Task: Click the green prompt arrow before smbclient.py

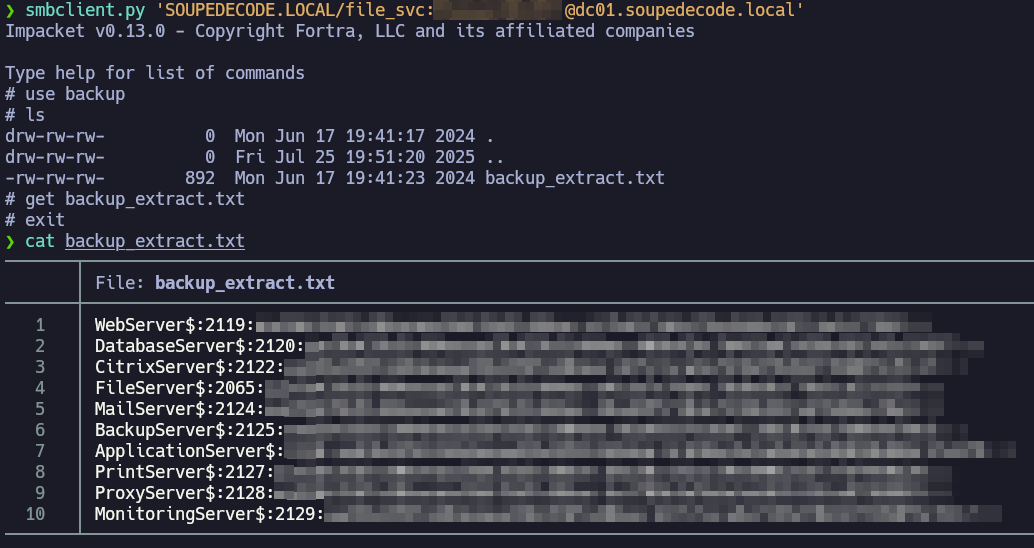Action: point(10,10)
